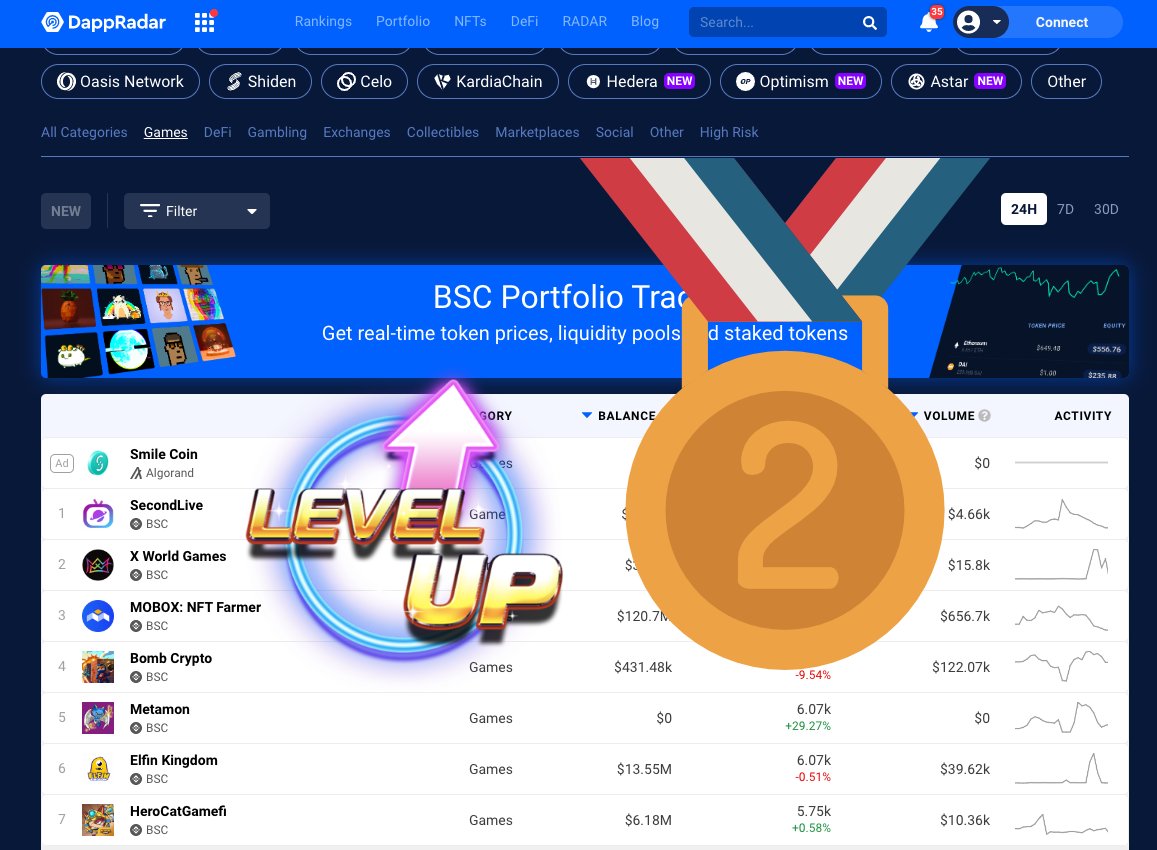Switch to 7D time range
This screenshot has height=850, width=1157.
pos(1065,209)
